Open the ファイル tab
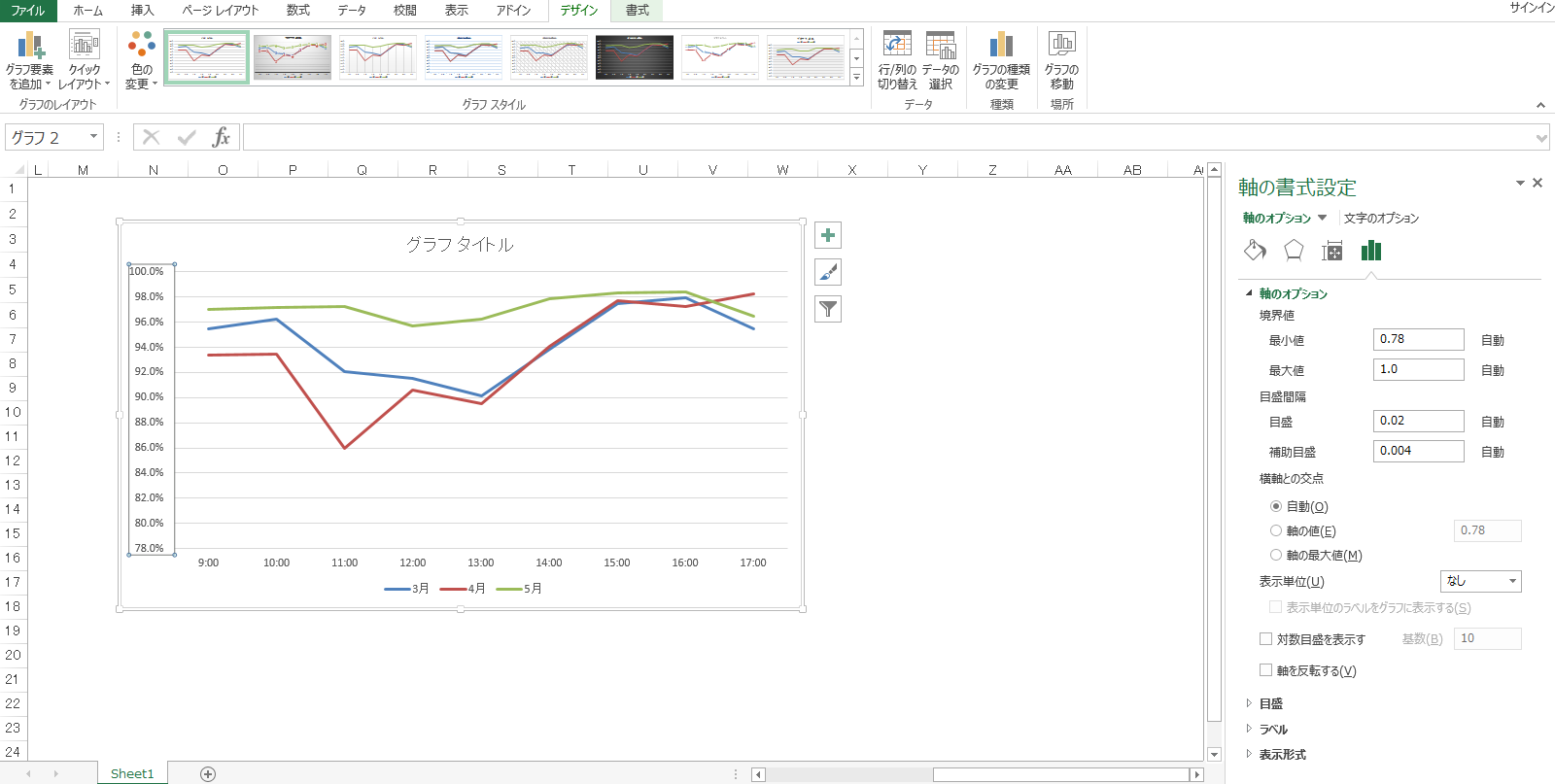Viewport: 1555px width, 784px height. coord(28,11)
